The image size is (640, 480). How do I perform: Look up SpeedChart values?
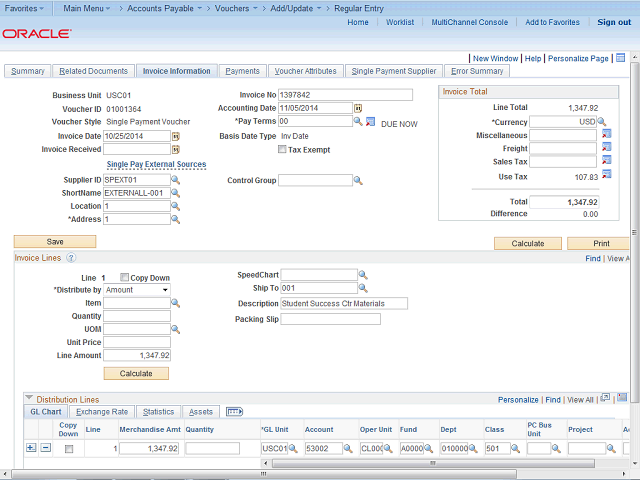pos(364,275)
